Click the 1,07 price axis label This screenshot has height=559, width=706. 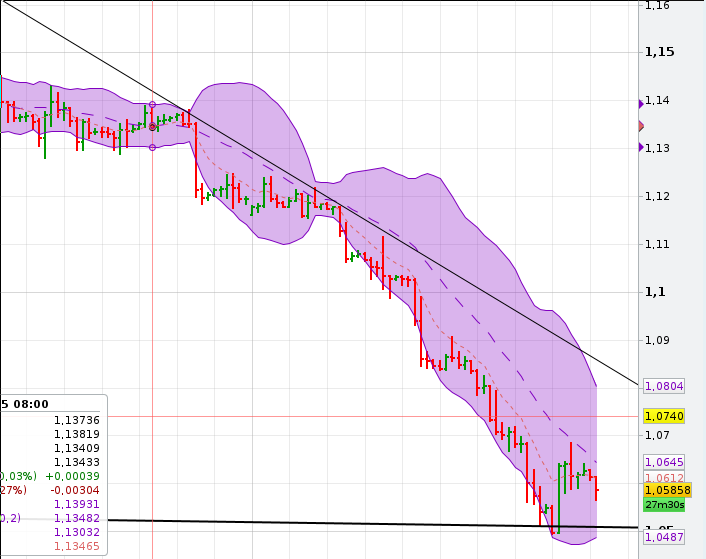click(657, 435)
